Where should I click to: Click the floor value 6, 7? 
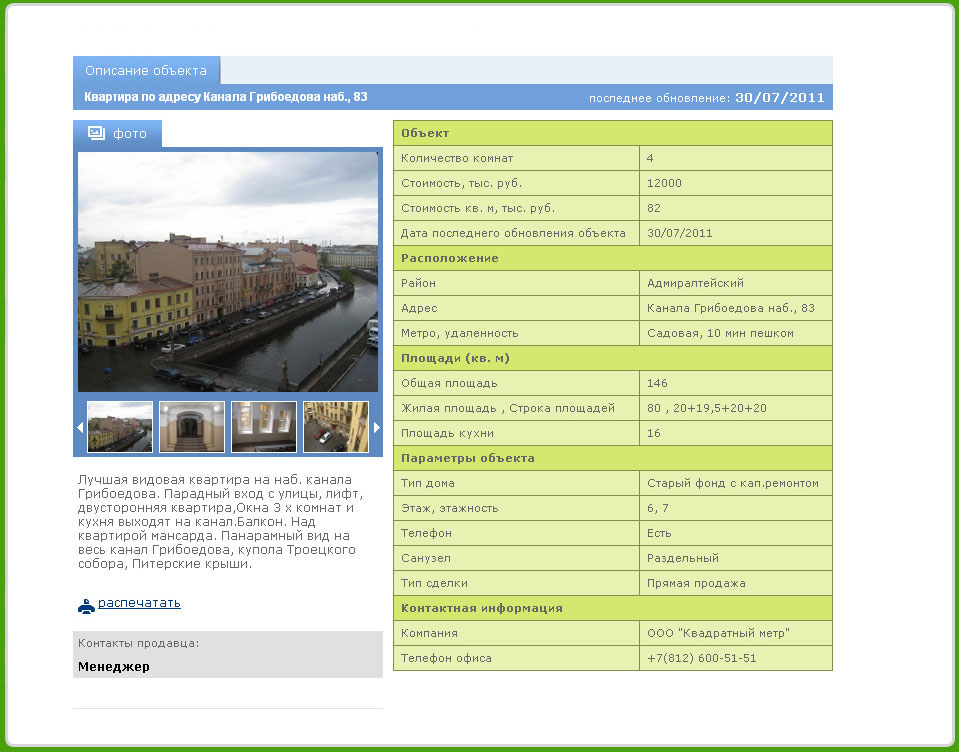658,509
